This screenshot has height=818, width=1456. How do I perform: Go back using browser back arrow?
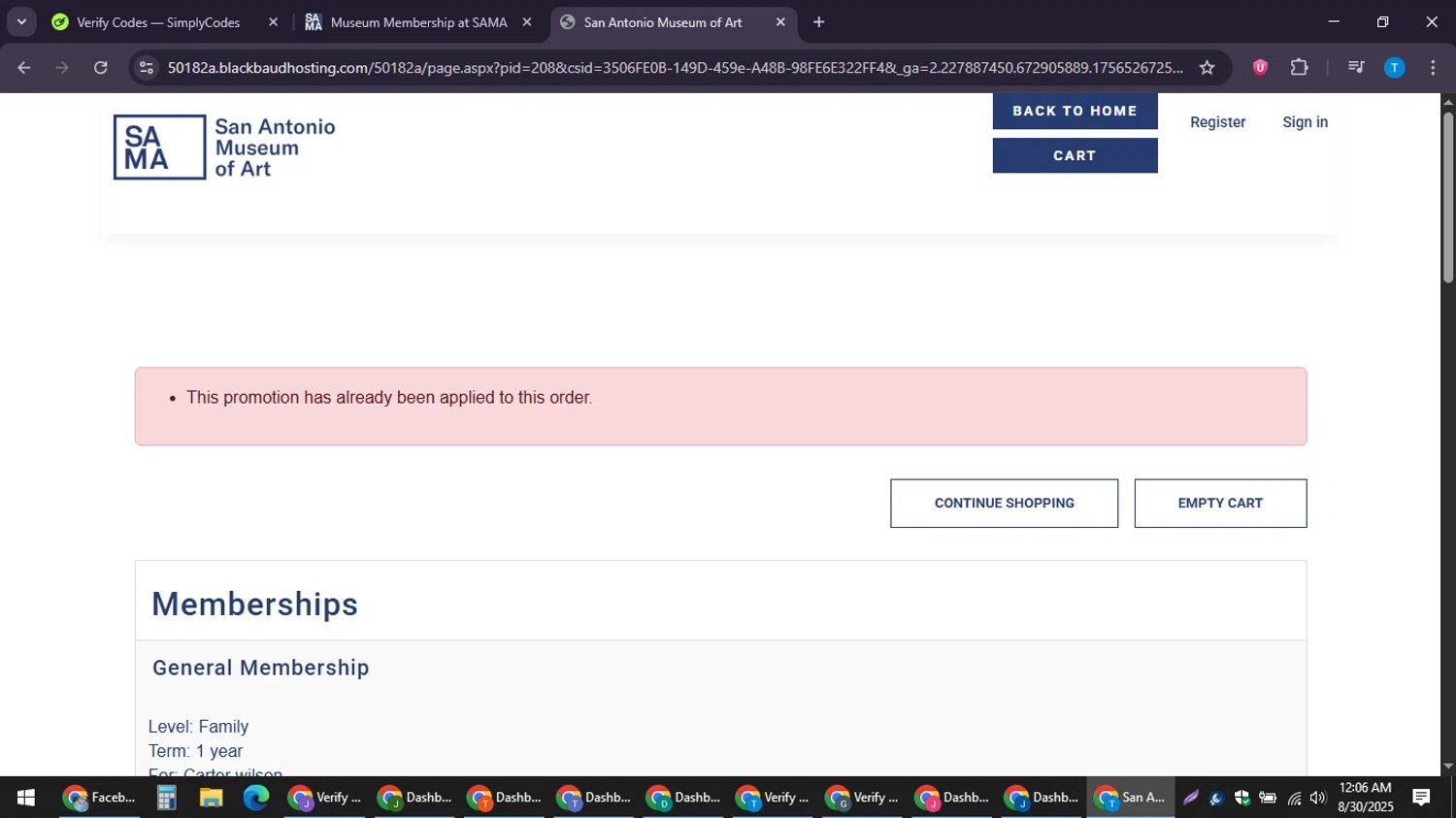click(x=24, y=68)
